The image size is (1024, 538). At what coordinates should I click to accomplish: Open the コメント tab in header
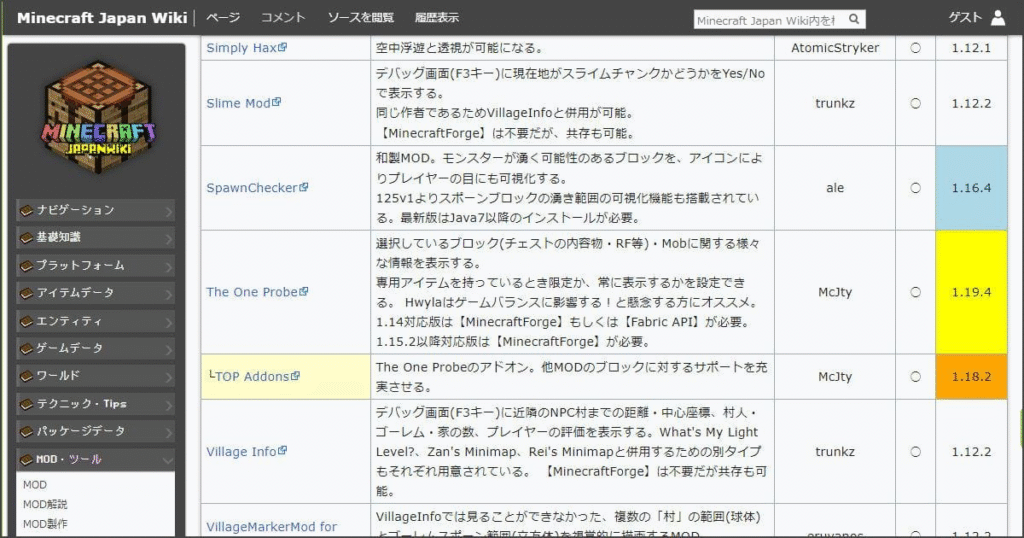(283, 18)
